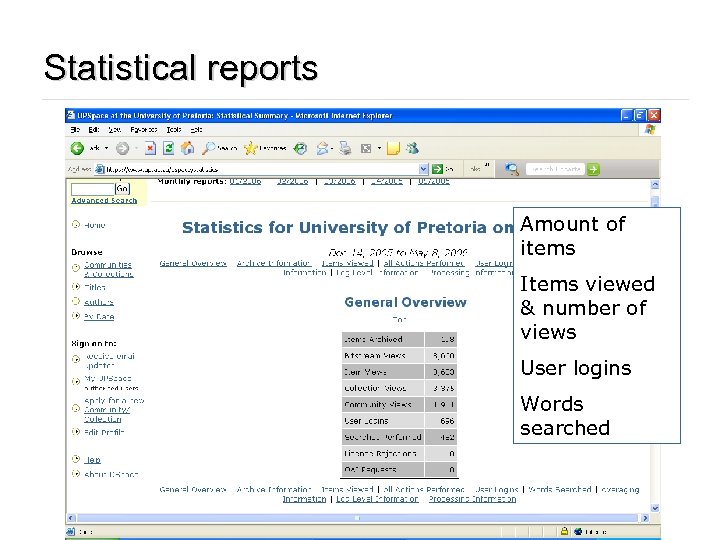Screen dimensions: 720x540
Task: Open the Advanced Search link
Action: 104,201
